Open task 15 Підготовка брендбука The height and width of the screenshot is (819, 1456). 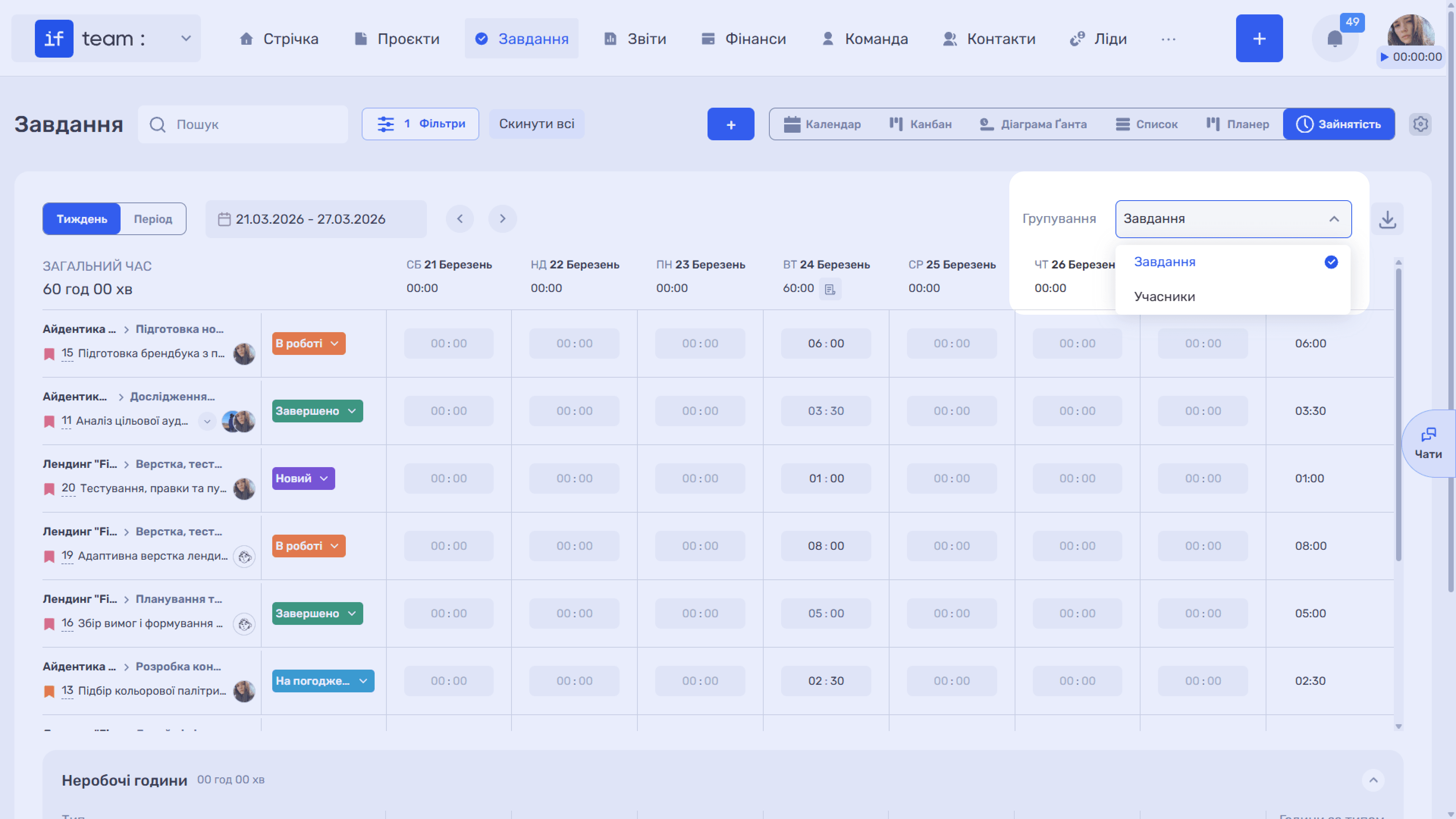click(x=151, y=353)
